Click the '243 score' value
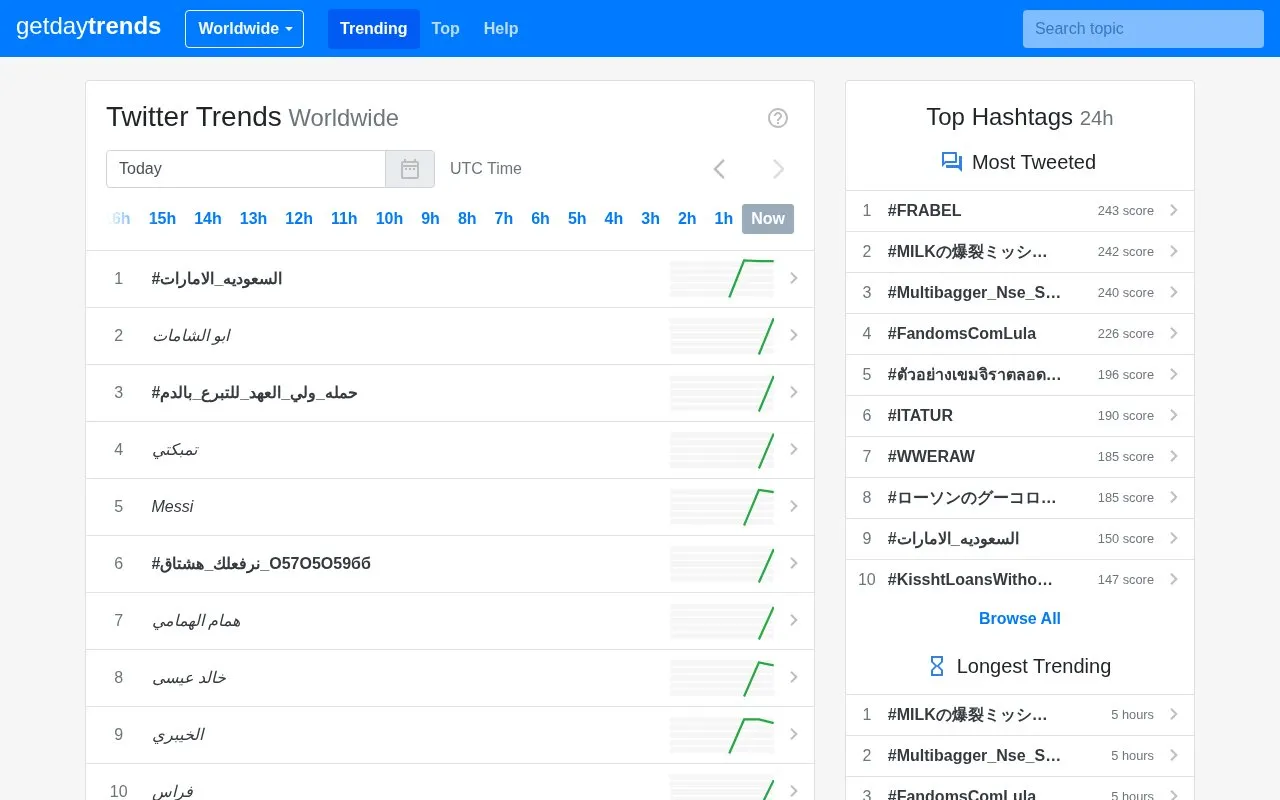The height and width of the screenshot is (800, 1280). (x=1125, y=211)
